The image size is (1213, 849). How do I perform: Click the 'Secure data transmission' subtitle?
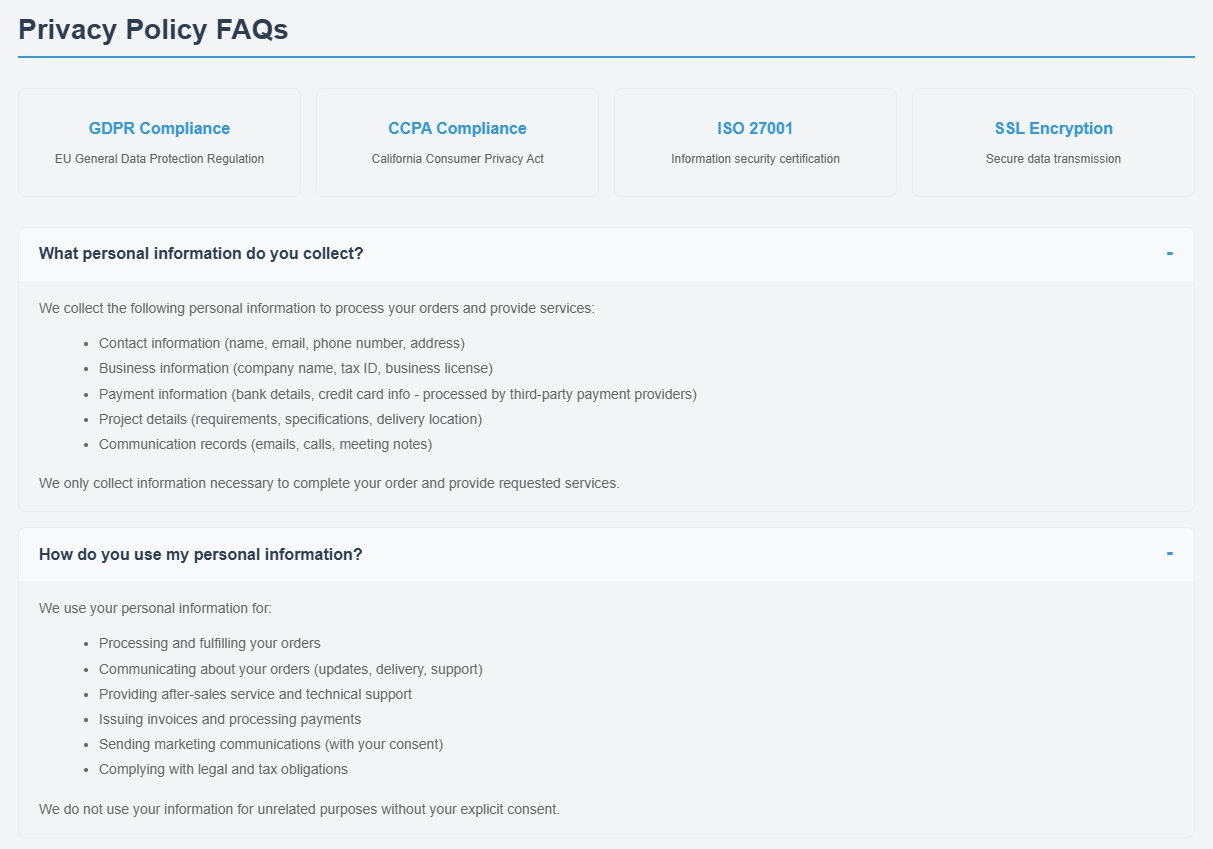click(1053, 159)
